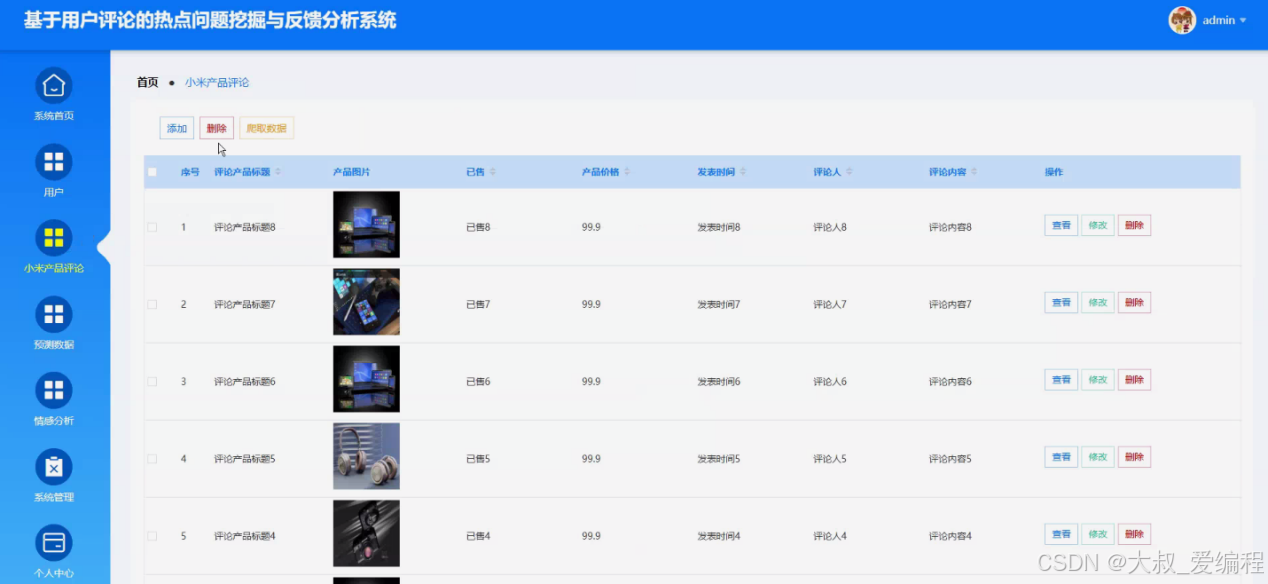Click the cell 已售5
Viewport: 1268px width, 584px height.
coord(478,459)
